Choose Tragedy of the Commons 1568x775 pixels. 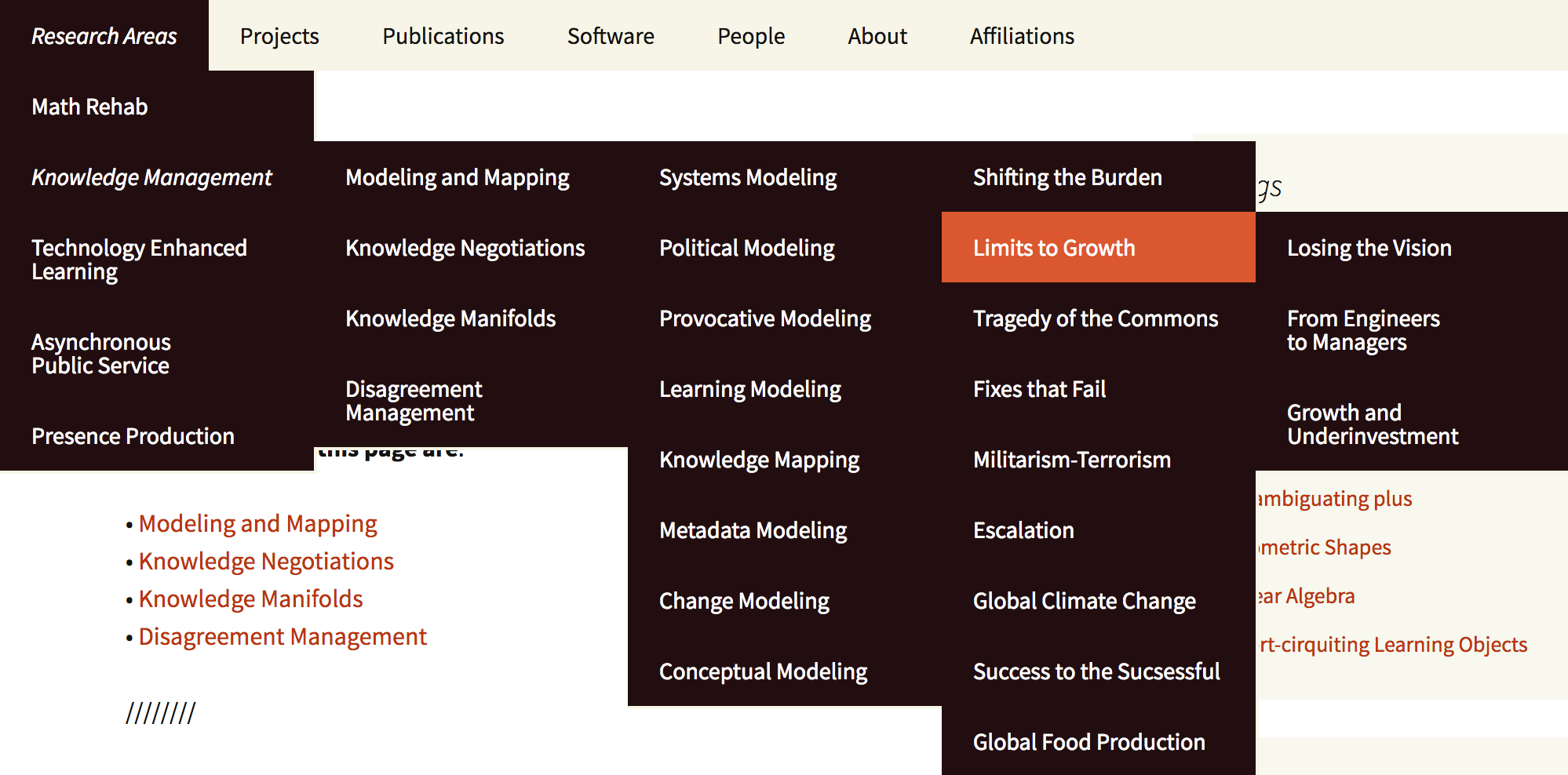pyautogui.click(x=1096, y=318)
